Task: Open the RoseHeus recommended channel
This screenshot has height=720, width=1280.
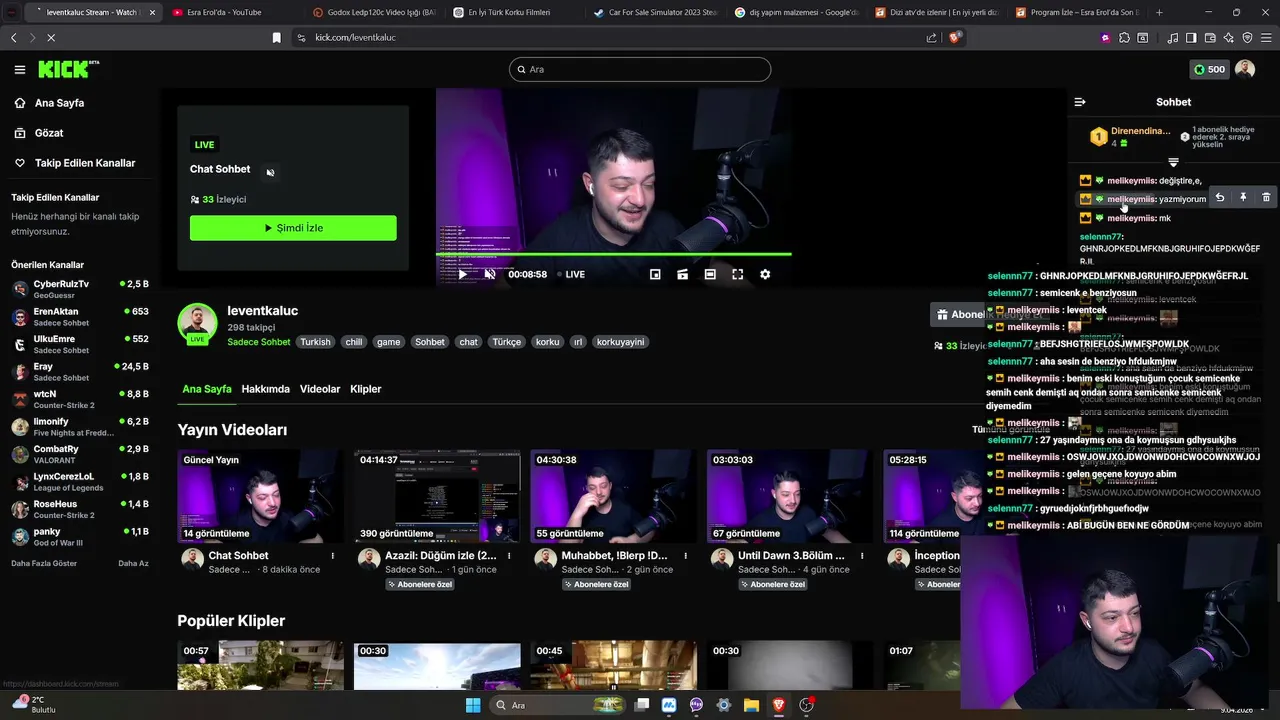Action: click(80, 509)
